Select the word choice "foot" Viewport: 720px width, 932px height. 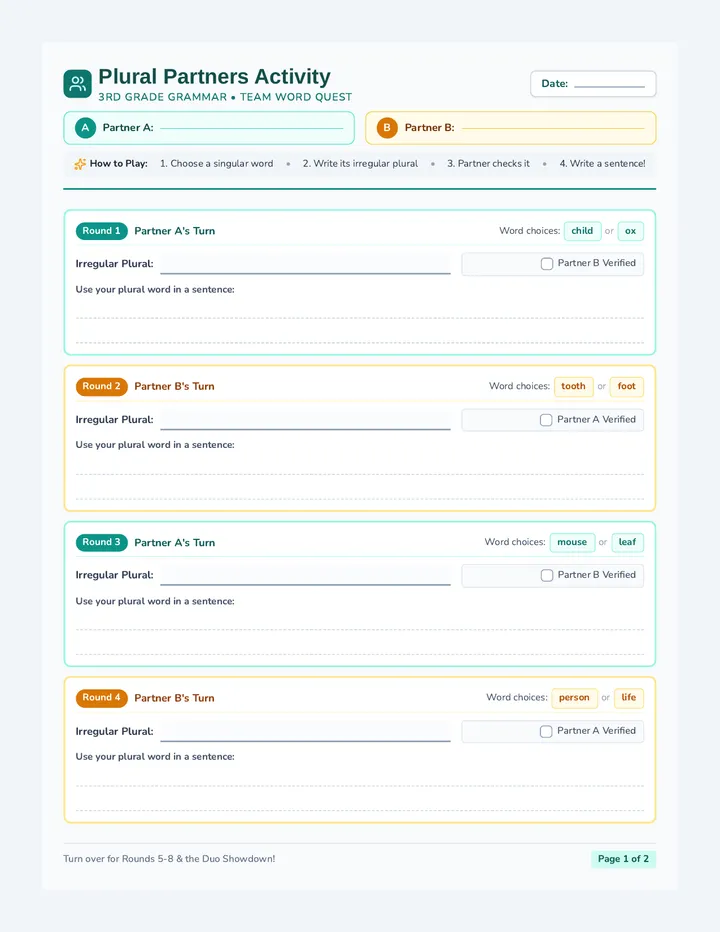click(x=627, y=386)
